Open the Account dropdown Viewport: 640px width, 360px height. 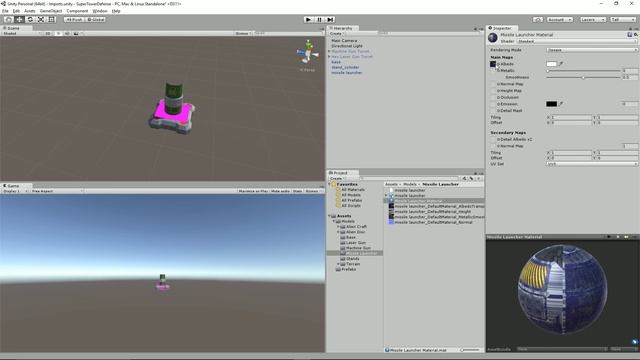click(x=559, y=19)
